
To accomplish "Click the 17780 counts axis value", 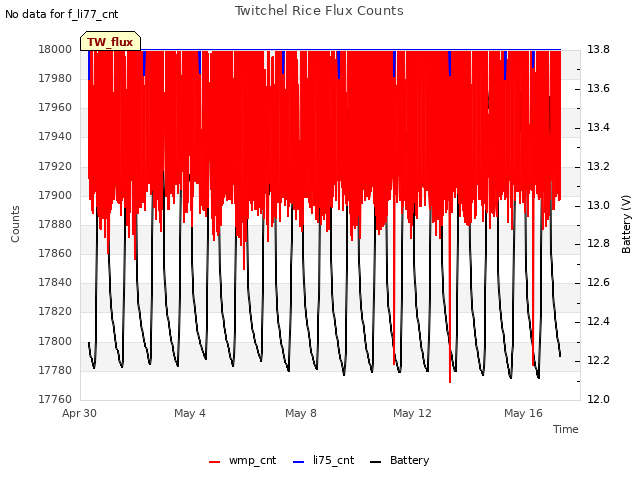I will coord(55,371).
